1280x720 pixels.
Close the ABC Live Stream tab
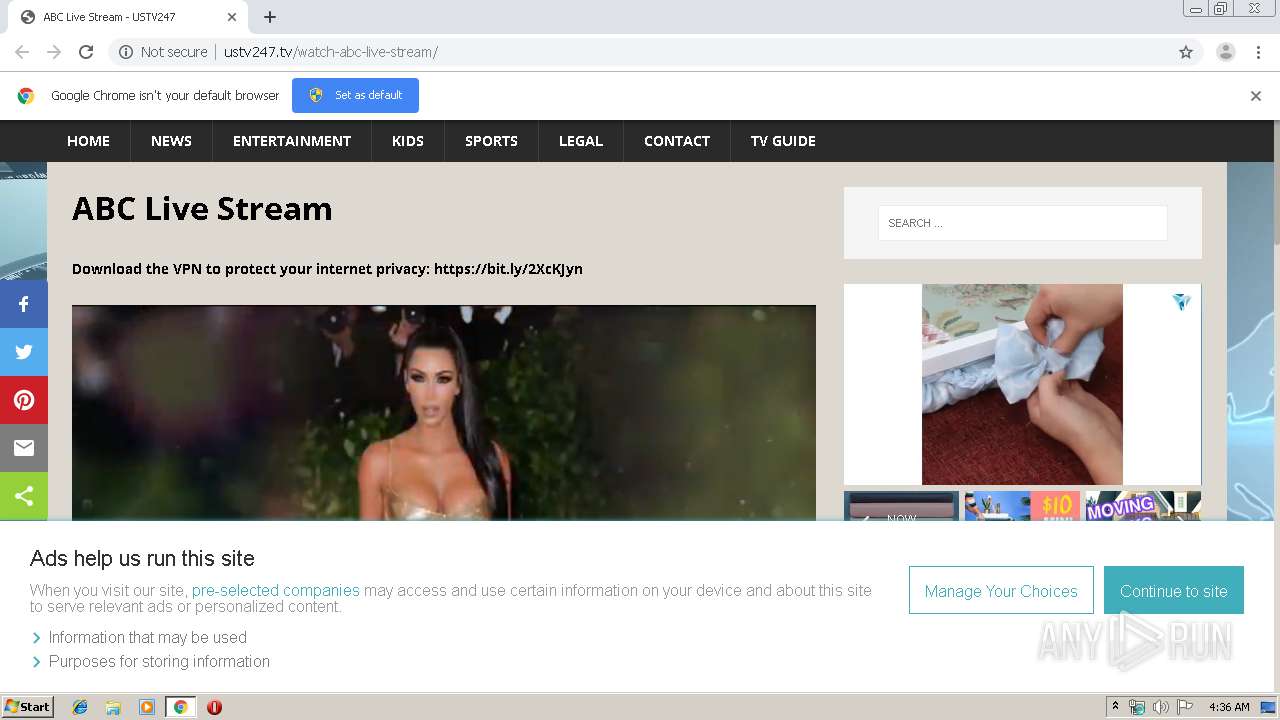[x=231, y=17]
